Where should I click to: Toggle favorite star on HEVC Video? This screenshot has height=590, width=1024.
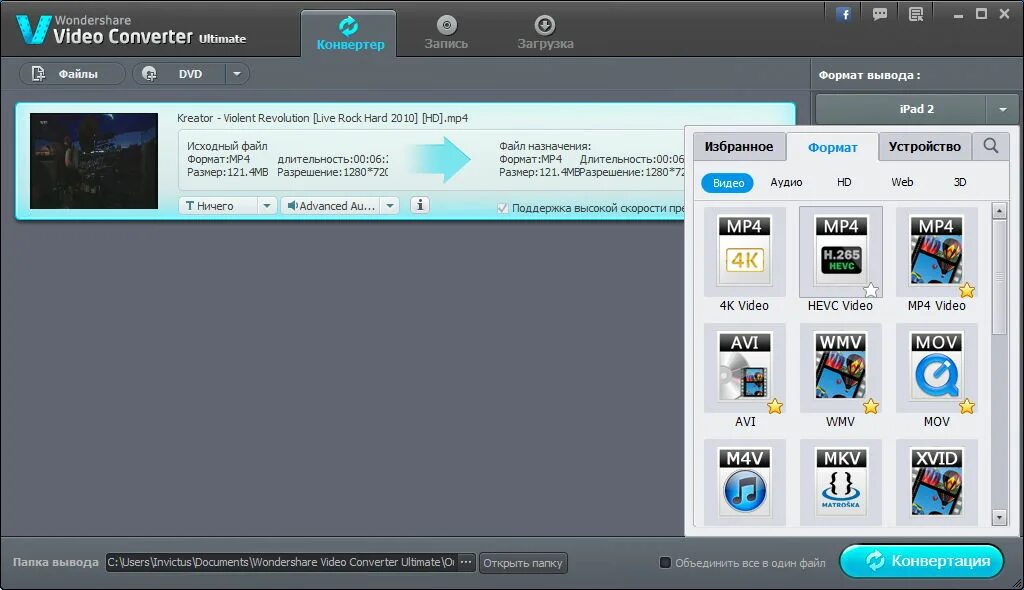tap(871, 289)
